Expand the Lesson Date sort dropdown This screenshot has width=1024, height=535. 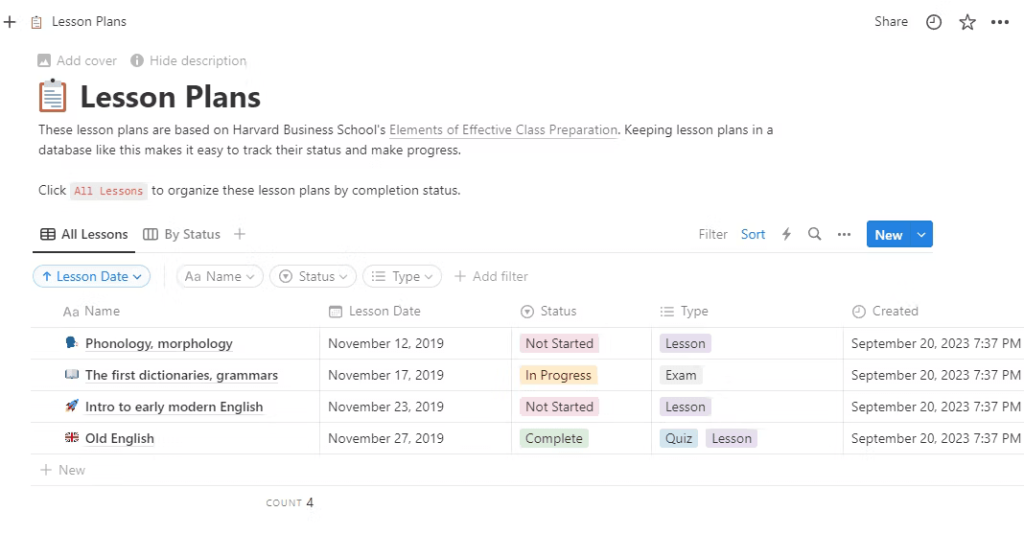pos(92,276)
